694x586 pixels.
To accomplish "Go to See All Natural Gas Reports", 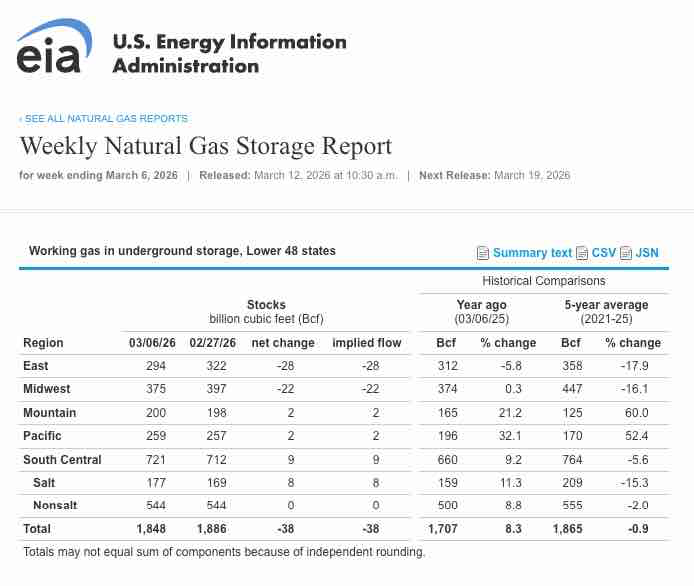I will [x=104, y=118].
